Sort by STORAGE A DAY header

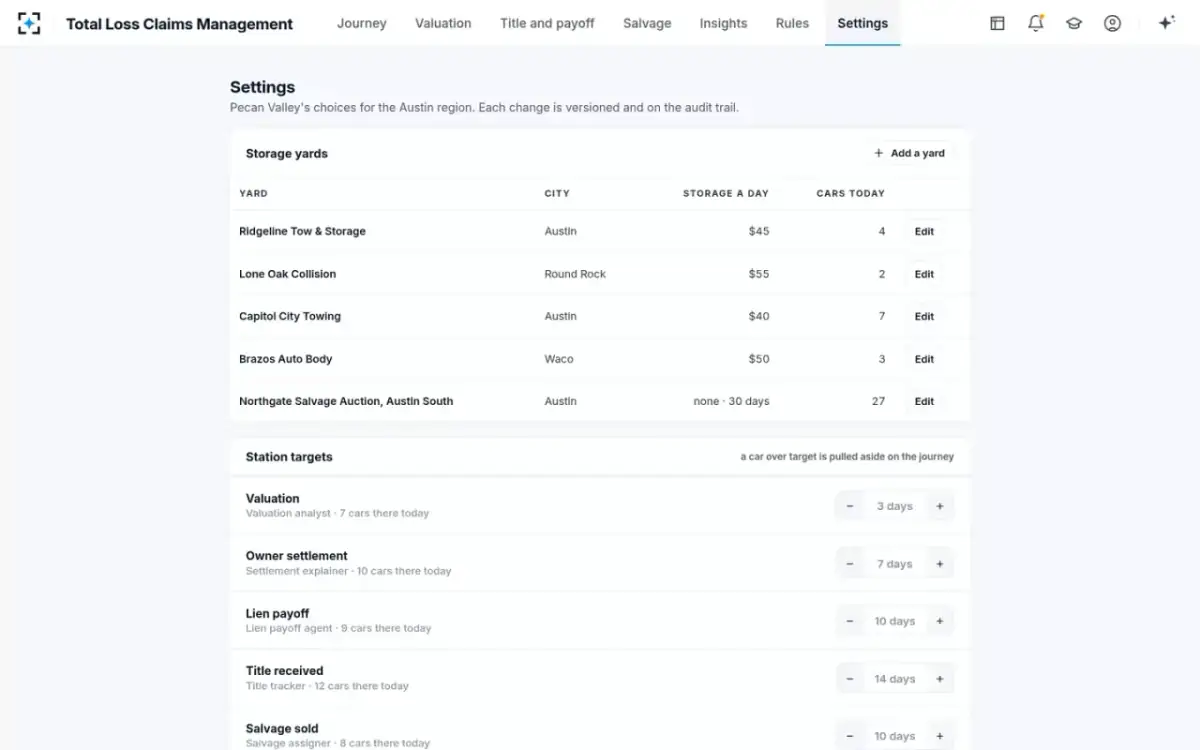(x=726, y=193)
